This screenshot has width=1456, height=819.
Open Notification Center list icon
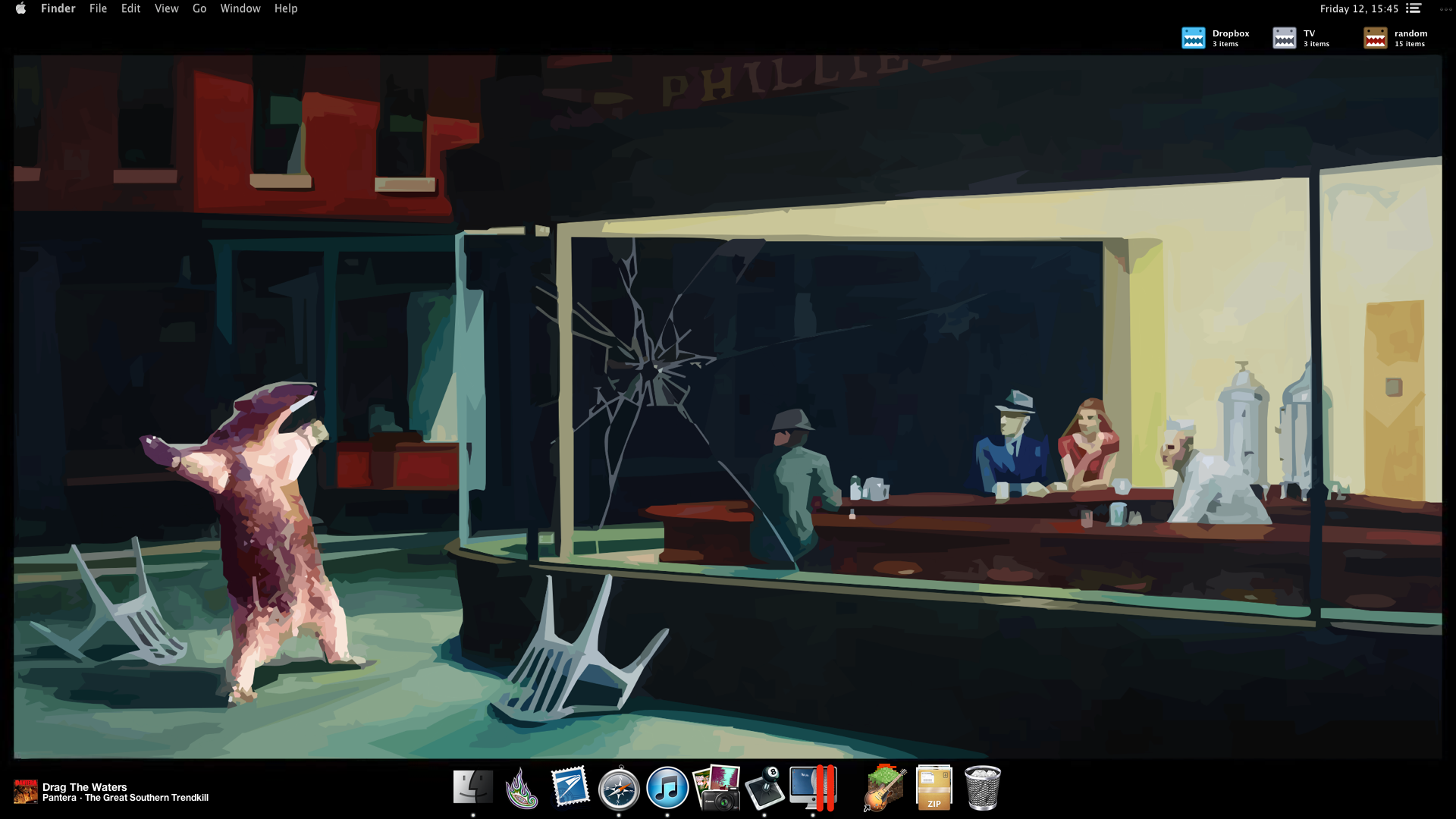[1414, 8]
